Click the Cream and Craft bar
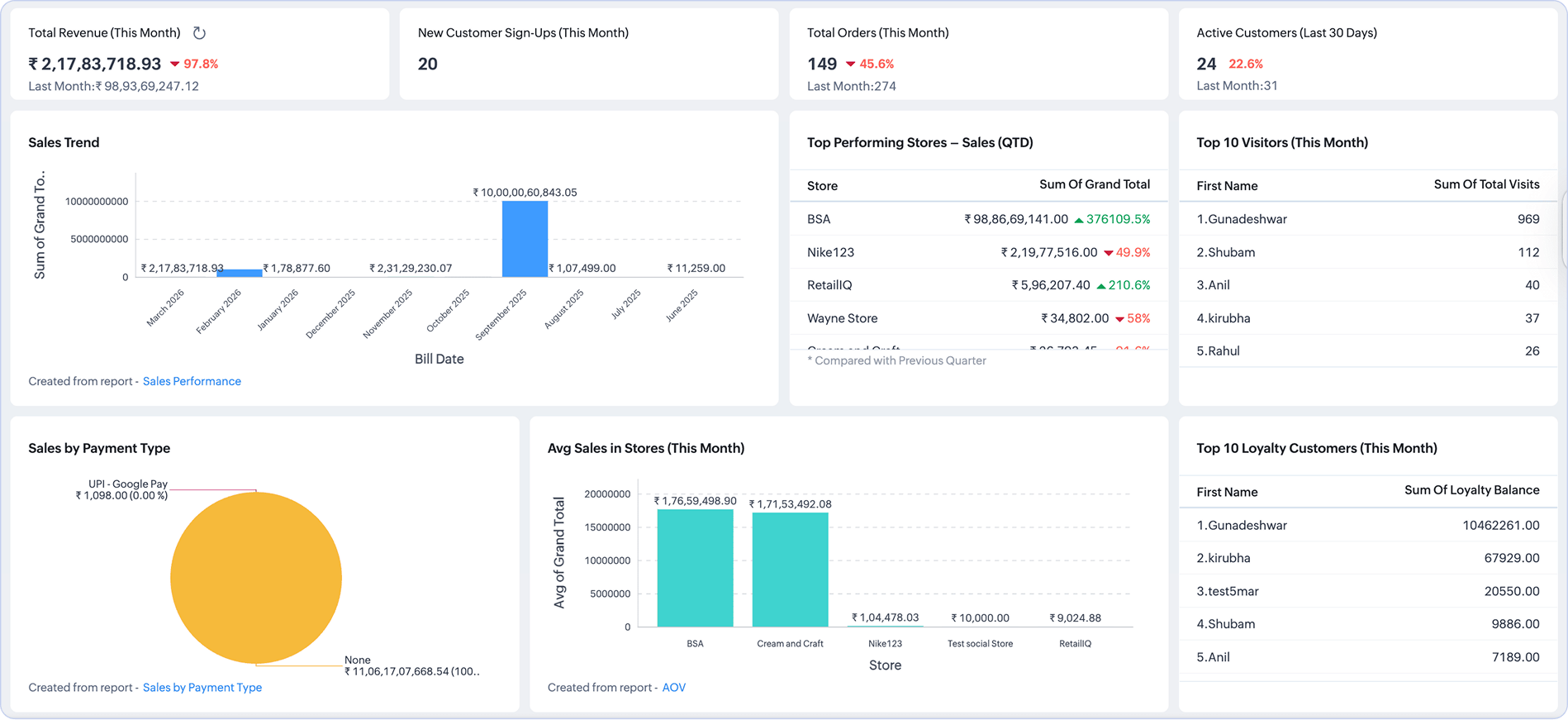The image size is (1568, 720). click(x=790, y=570)
